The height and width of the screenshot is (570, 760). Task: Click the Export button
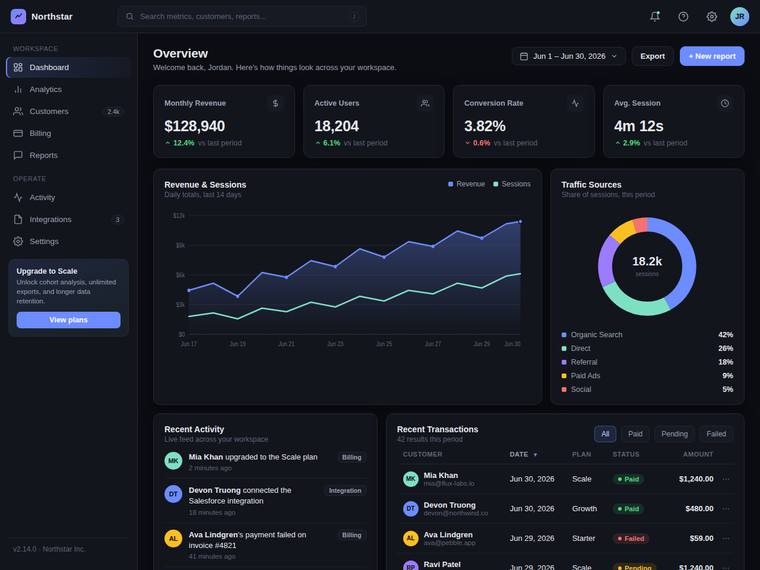click(x=652, y=56)
